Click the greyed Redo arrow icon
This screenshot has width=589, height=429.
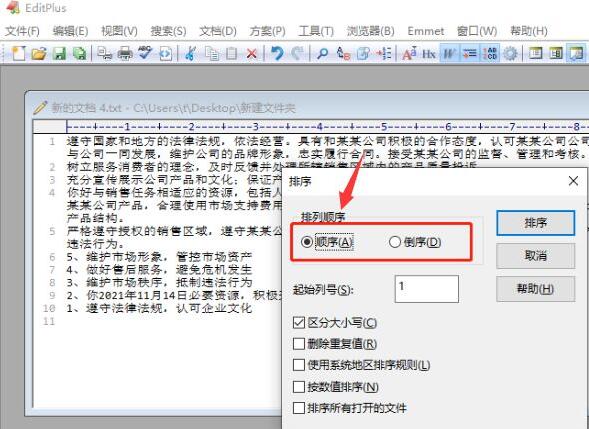297,54
